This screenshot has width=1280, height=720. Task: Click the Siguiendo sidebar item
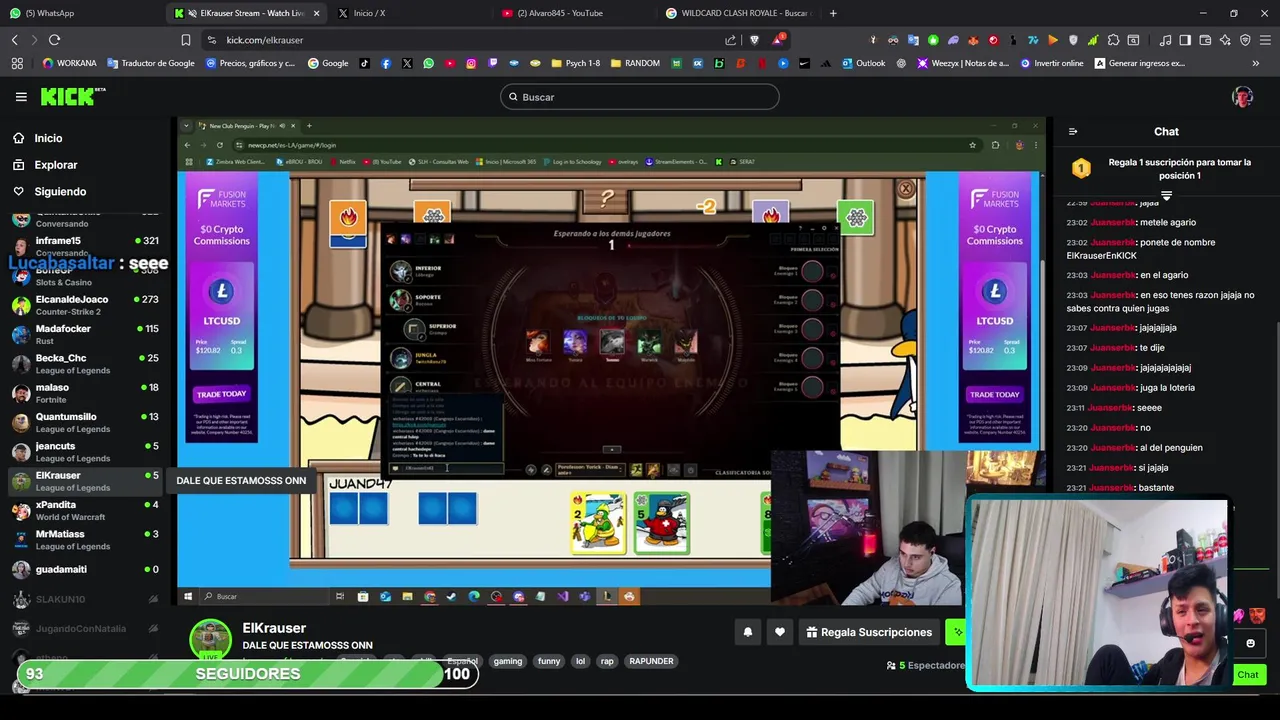pos(60,191)
